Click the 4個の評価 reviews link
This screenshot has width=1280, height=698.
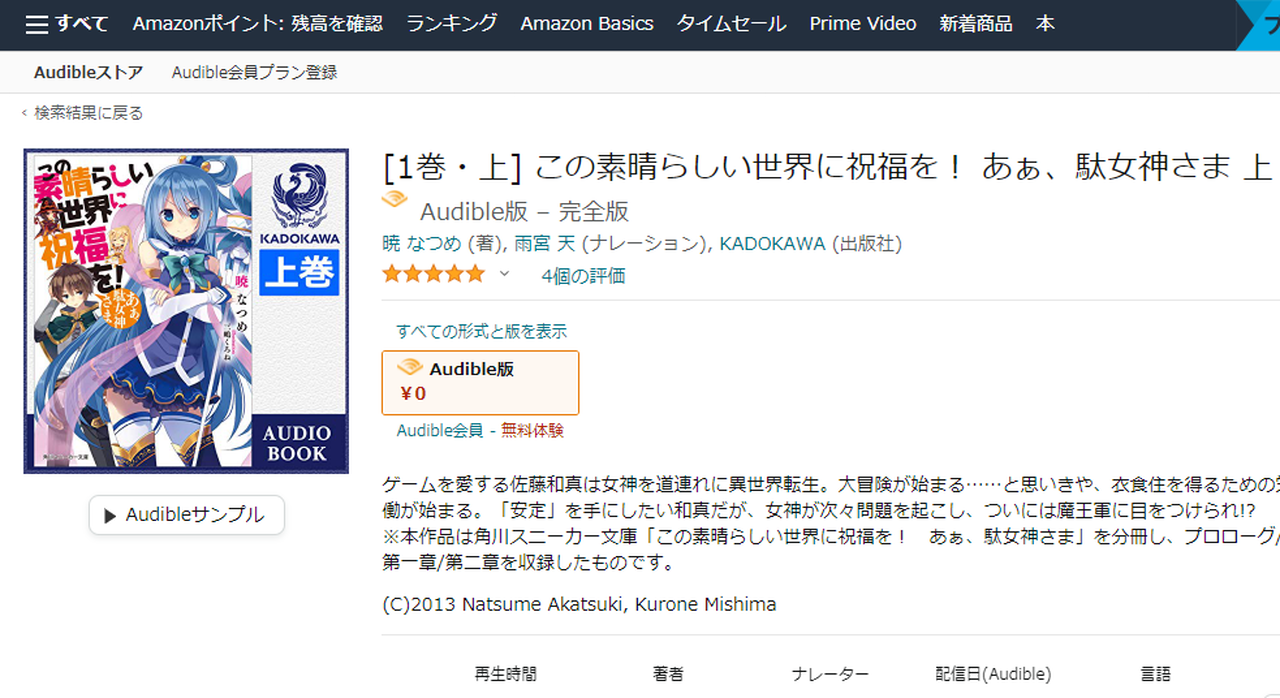click(583, 276)
